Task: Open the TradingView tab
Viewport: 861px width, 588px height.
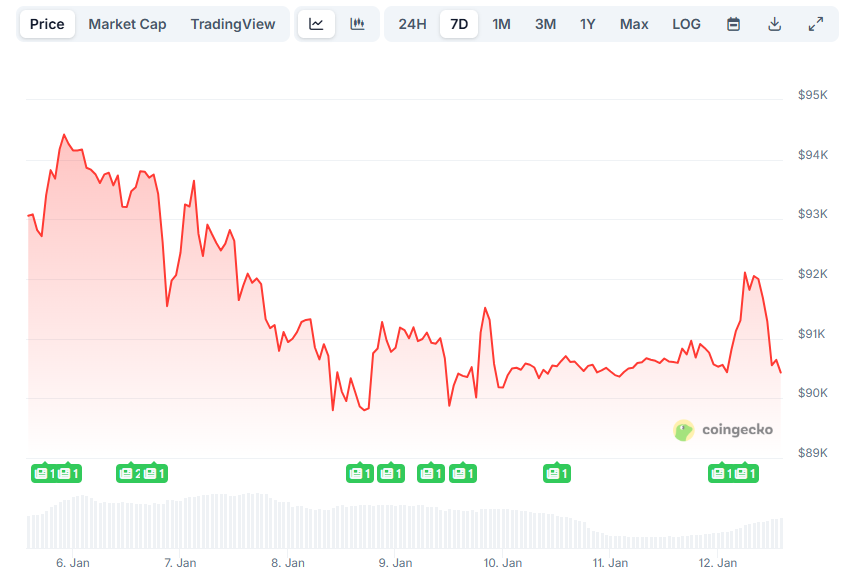Action: tap(233, 24)
